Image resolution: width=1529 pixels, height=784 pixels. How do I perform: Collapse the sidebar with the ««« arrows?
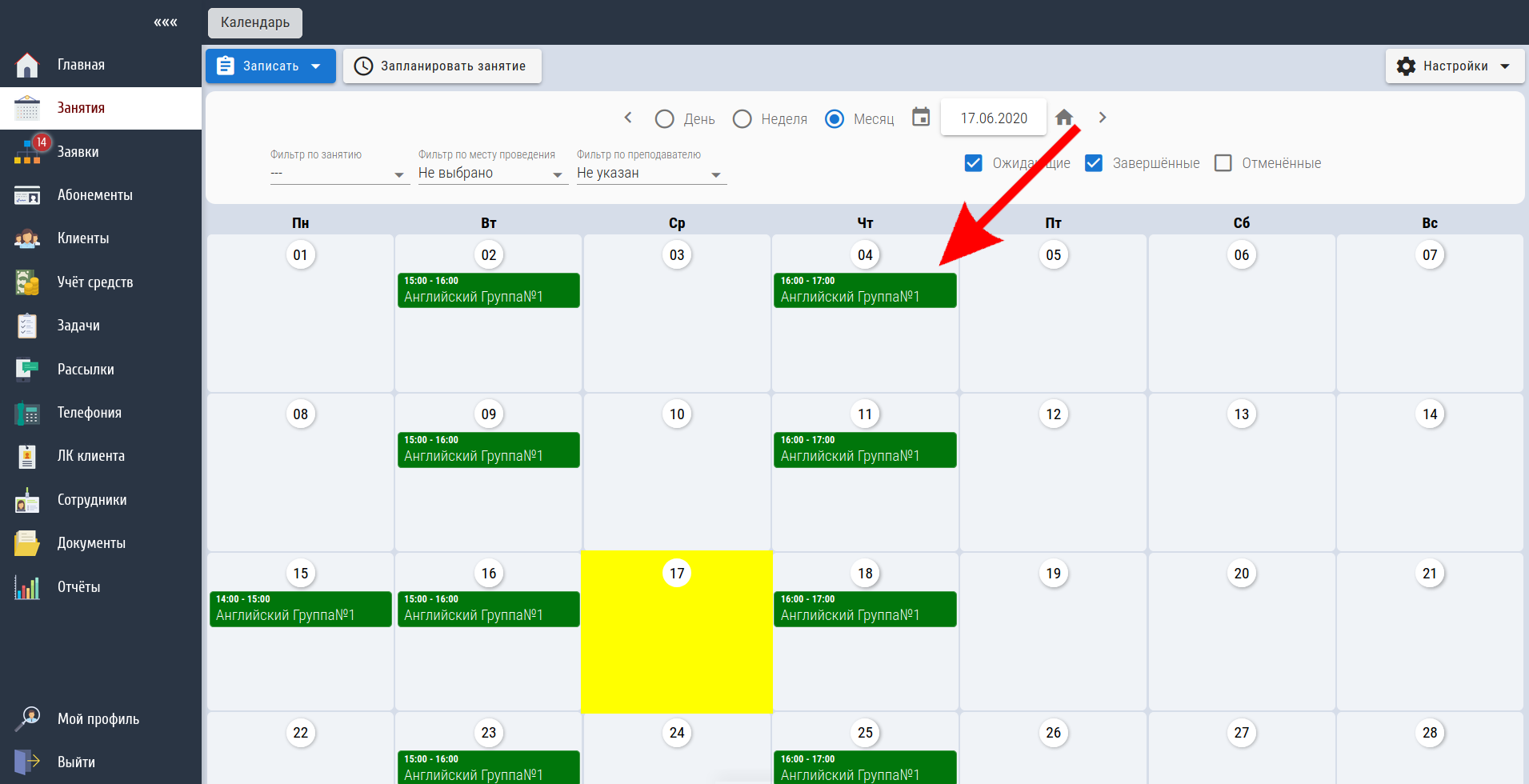(x=166, y=22)
